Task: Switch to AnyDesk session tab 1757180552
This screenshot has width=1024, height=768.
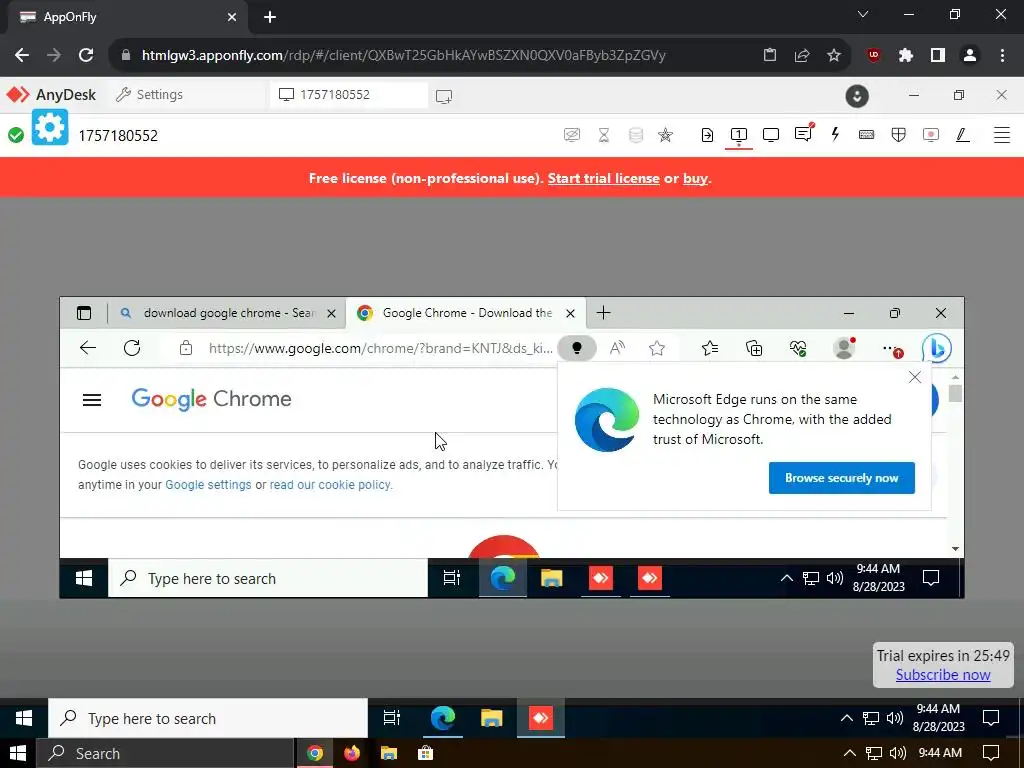Action: pos(349,95)
